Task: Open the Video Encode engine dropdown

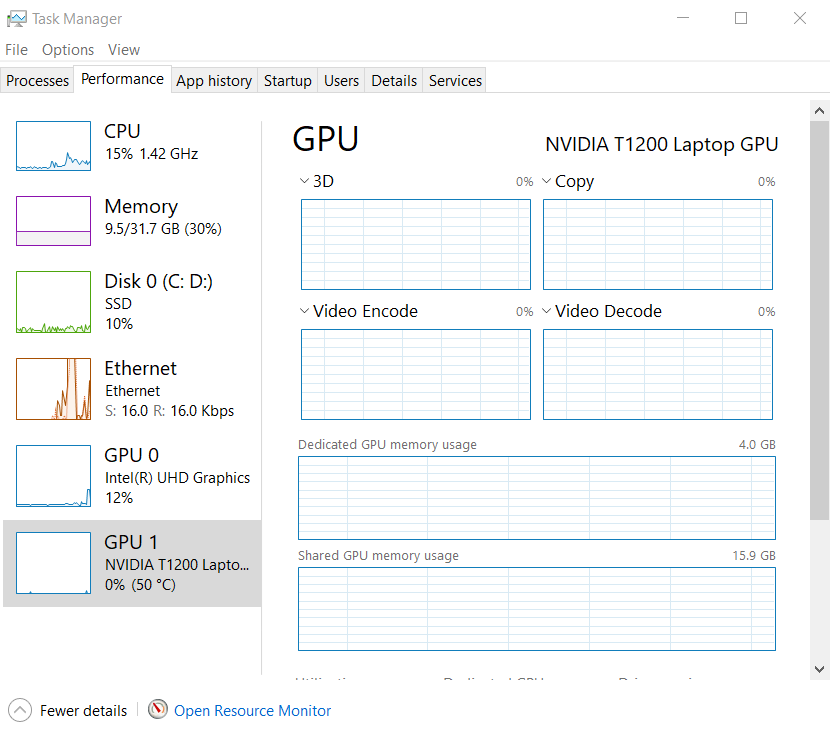Action: click(304, 311)
